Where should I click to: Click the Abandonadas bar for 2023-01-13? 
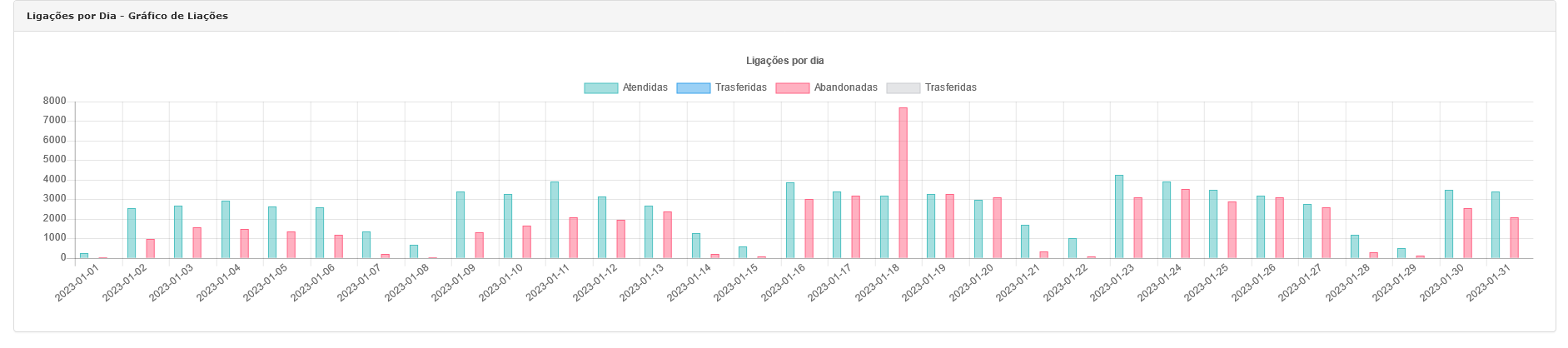[668, 235]
